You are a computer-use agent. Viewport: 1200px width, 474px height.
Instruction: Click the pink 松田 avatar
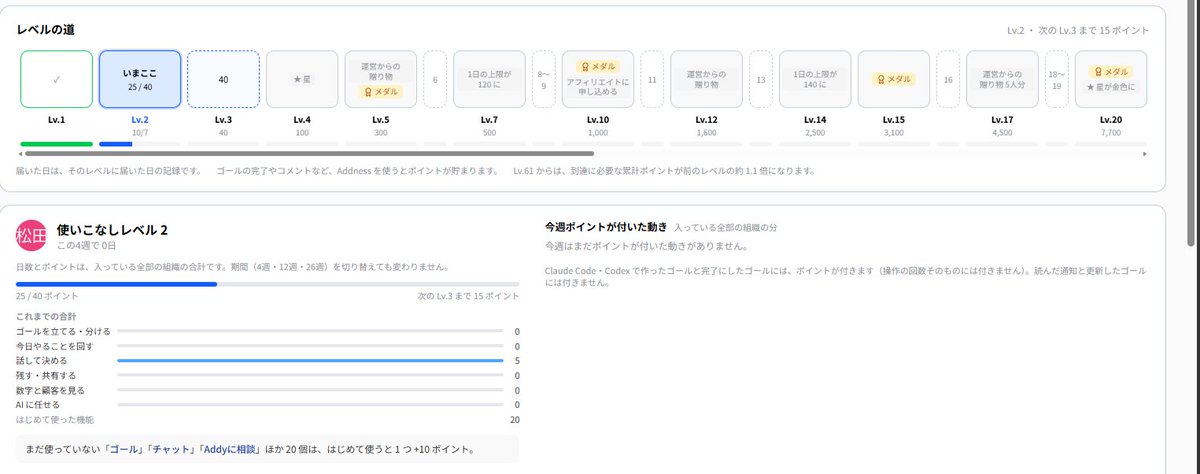(x=32, y=236)
